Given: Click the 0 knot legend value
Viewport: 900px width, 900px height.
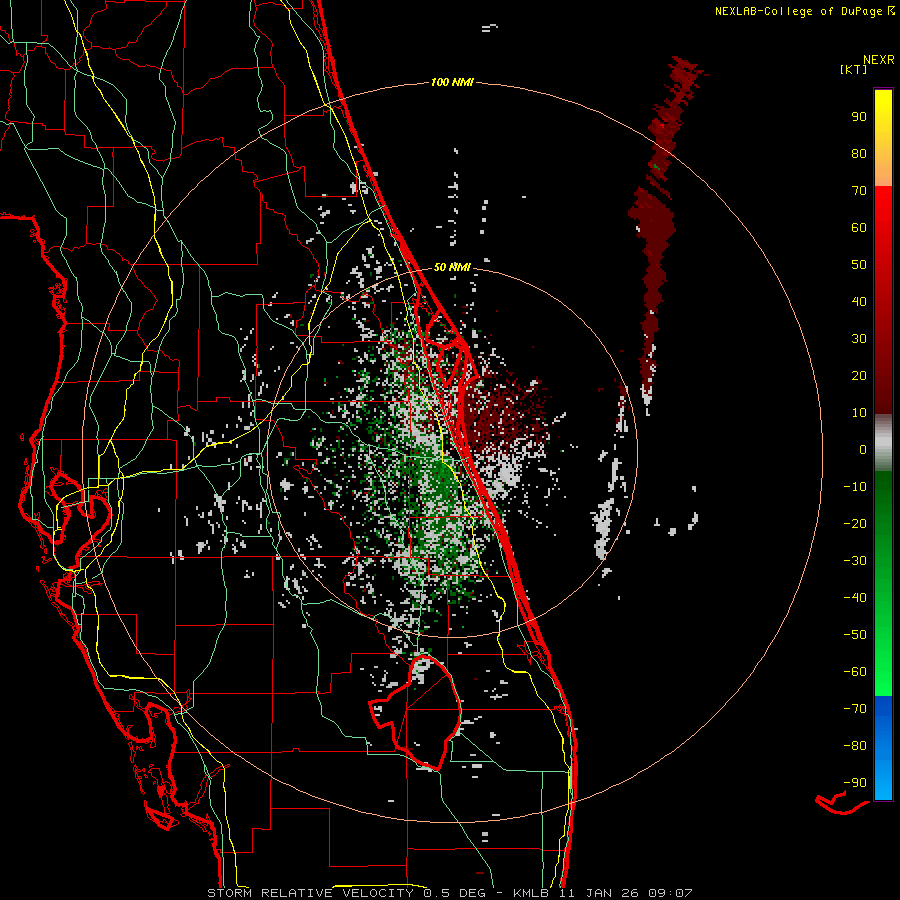Looking at the screenshot, I should [x=863, y=450].
